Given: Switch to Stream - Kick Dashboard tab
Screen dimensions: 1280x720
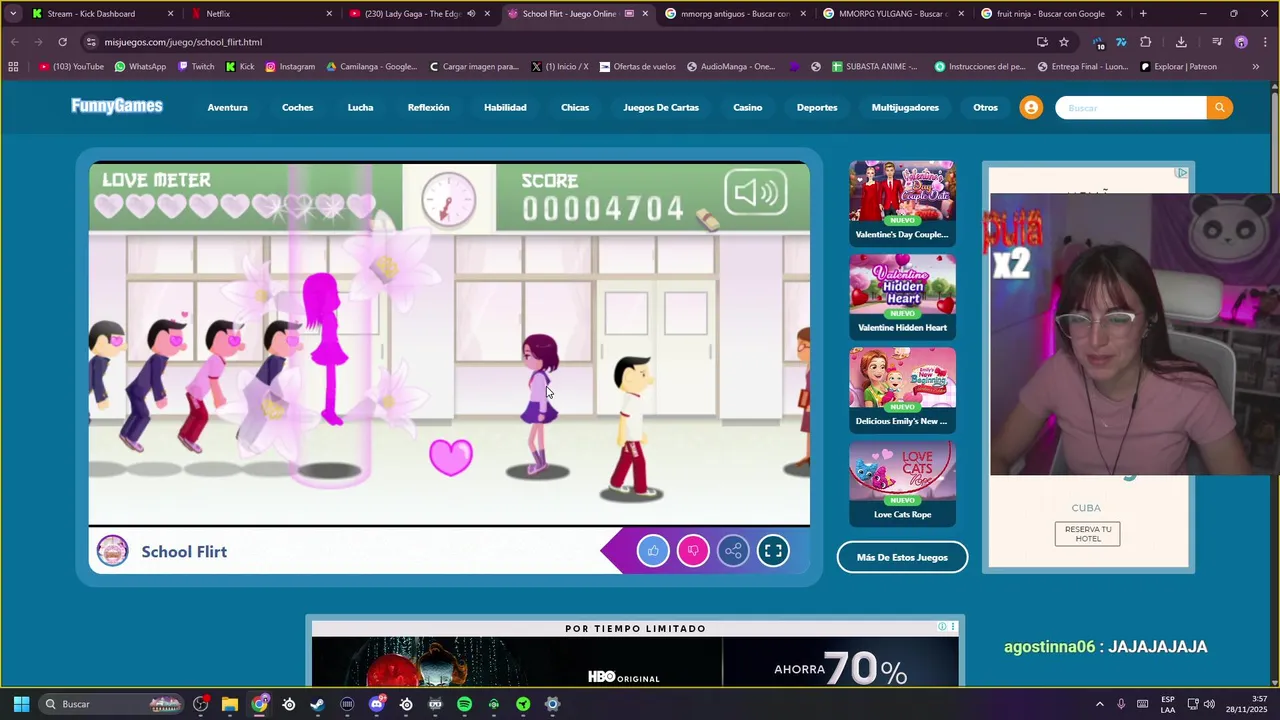Looking at the screenshot, I should 103,14.
